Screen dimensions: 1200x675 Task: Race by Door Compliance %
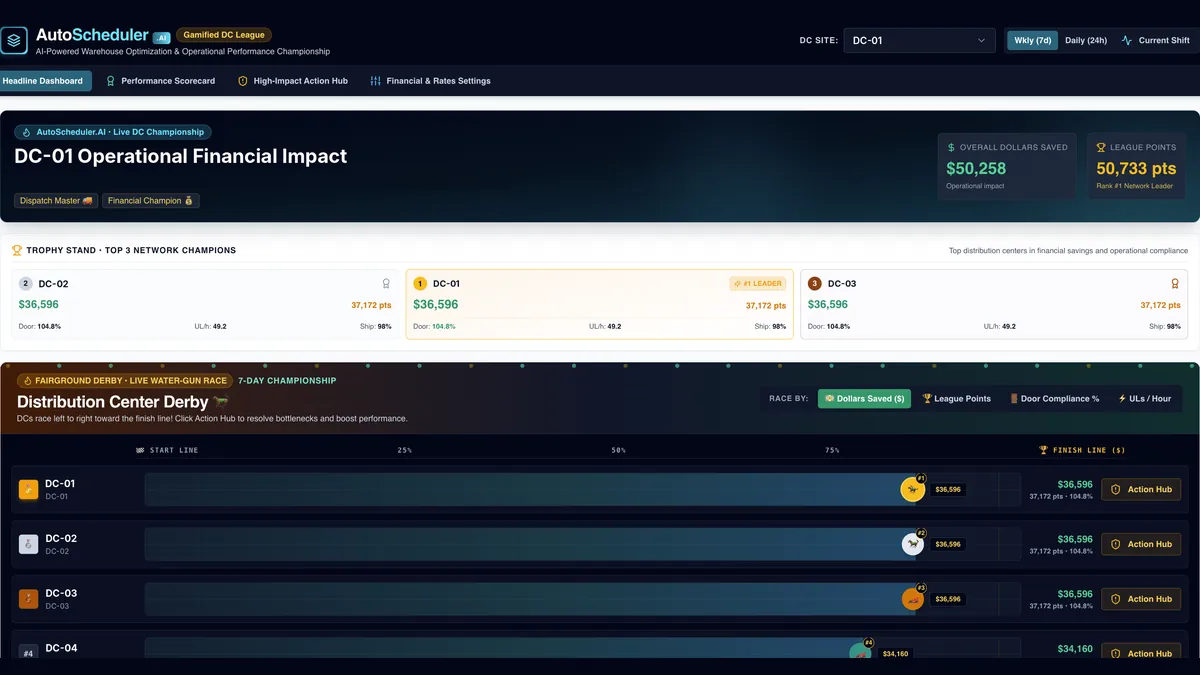pyautogui.click(x=1054, y=398)
